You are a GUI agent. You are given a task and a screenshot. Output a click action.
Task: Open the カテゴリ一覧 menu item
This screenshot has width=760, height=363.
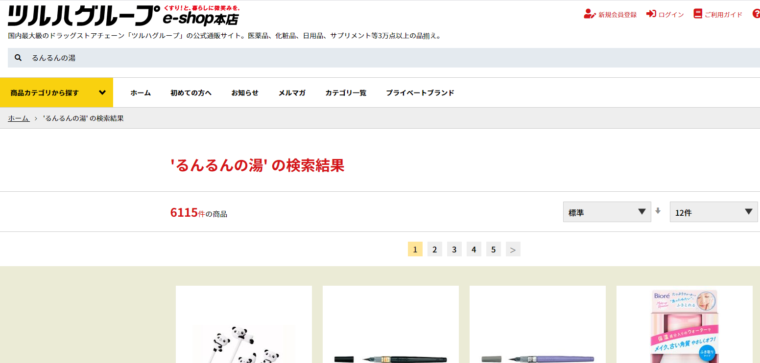coord(346,93)
